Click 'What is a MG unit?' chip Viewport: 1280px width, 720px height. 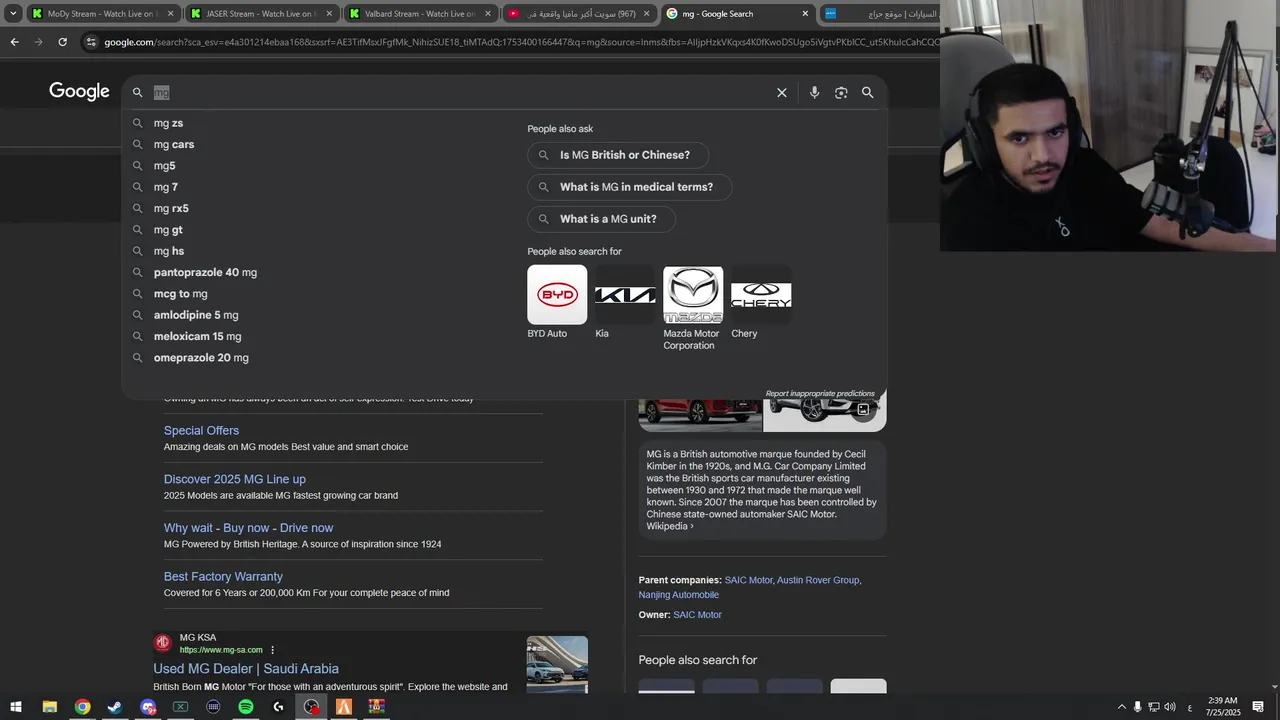(601, 219)
